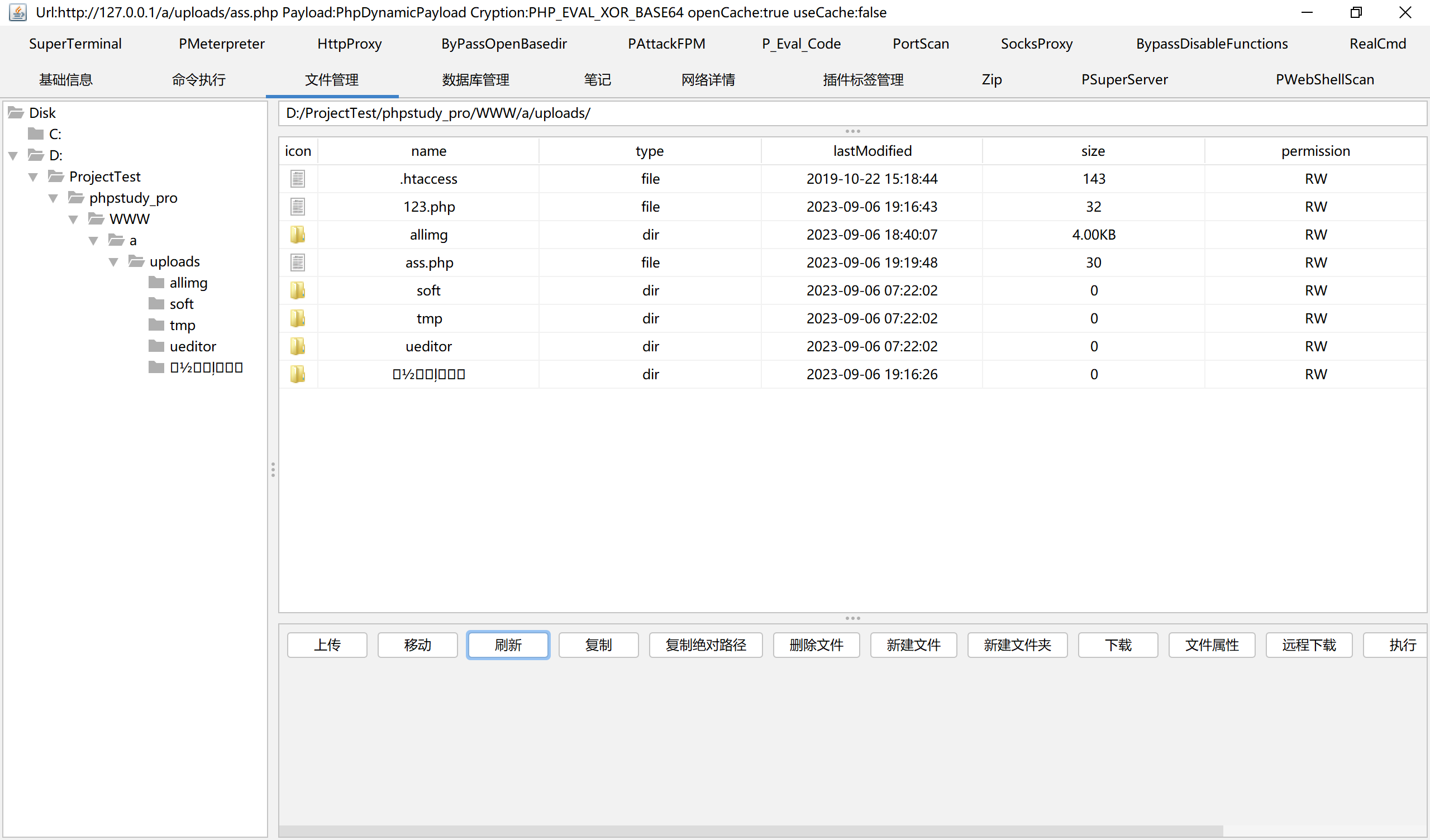Sort by size column header
This screenshot has width=1430, height=840.
tap(1093, 151)
